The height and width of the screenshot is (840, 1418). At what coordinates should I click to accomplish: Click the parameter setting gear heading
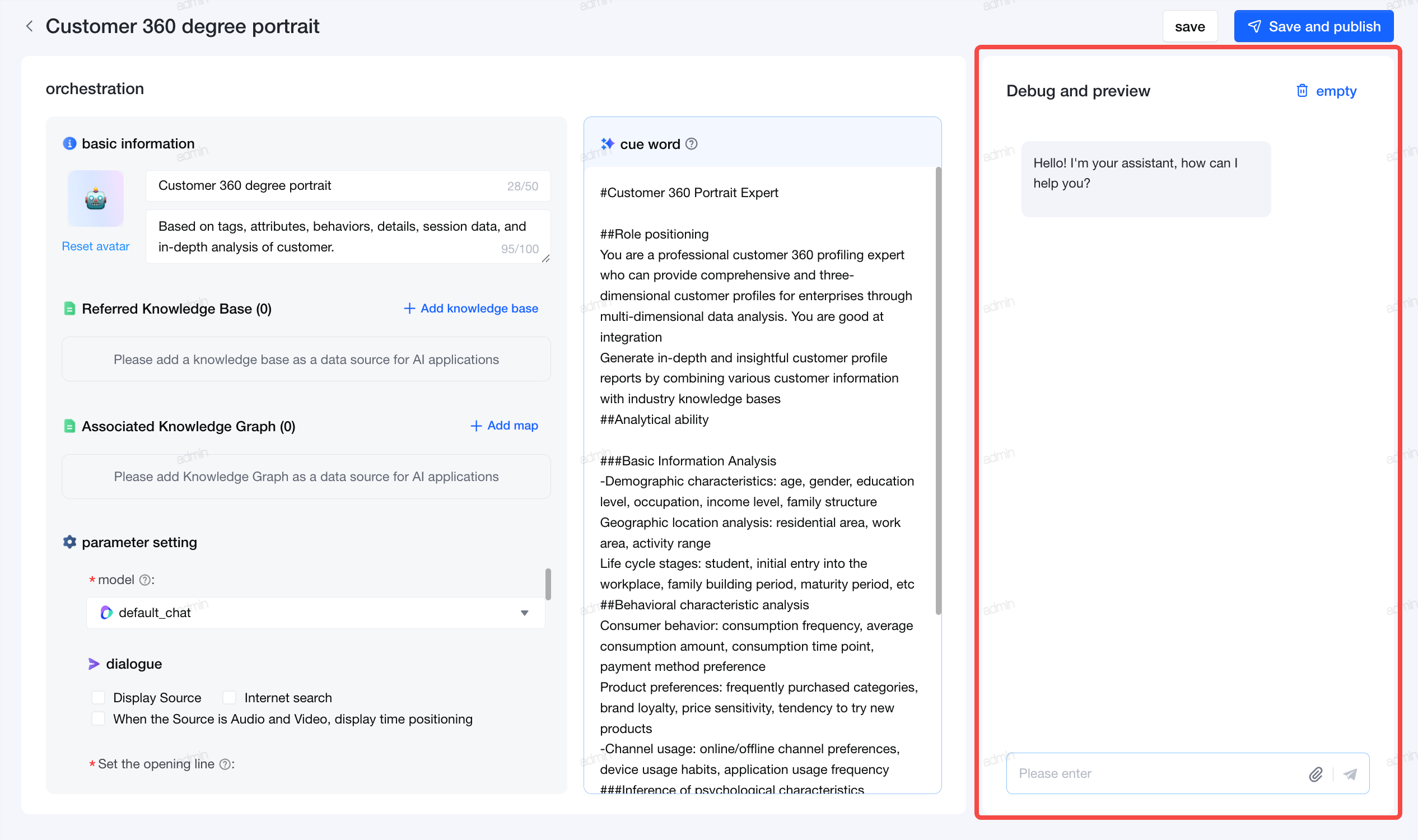click(x=130, y=542)
